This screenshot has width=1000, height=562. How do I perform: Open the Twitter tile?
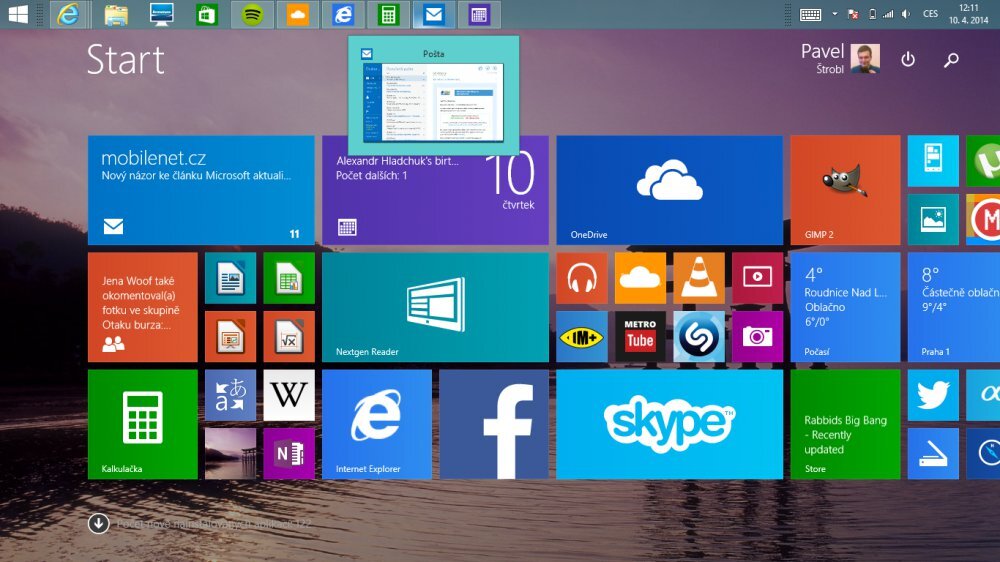pos(933,395)
